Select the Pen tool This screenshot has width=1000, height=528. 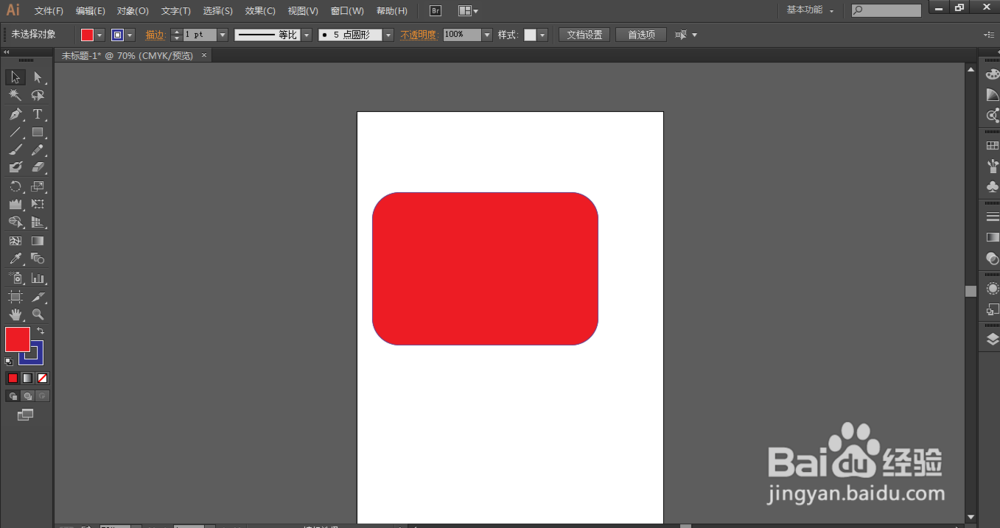(15, 114)
